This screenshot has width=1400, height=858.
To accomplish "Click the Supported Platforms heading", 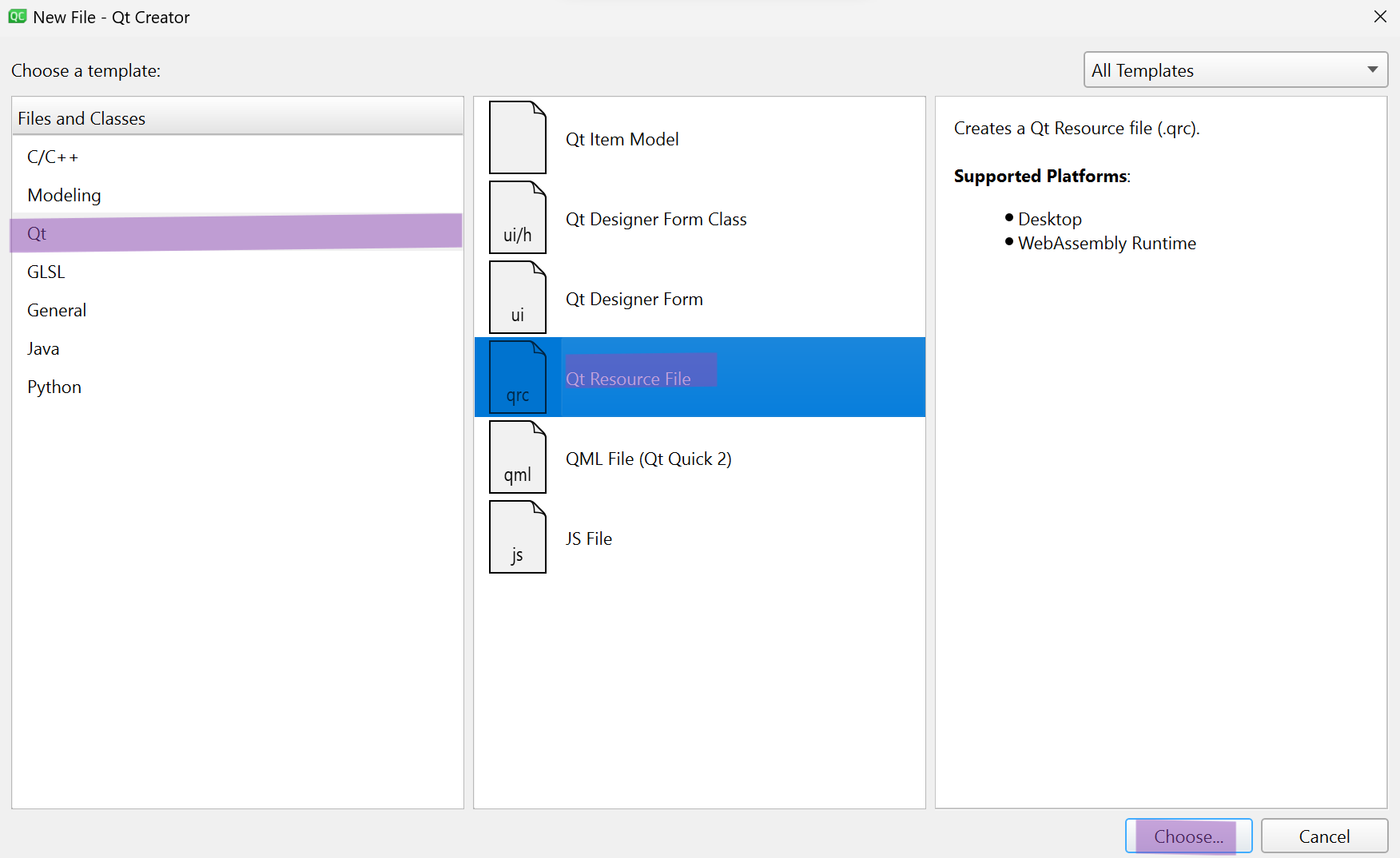I will (x=1042, y=176).
